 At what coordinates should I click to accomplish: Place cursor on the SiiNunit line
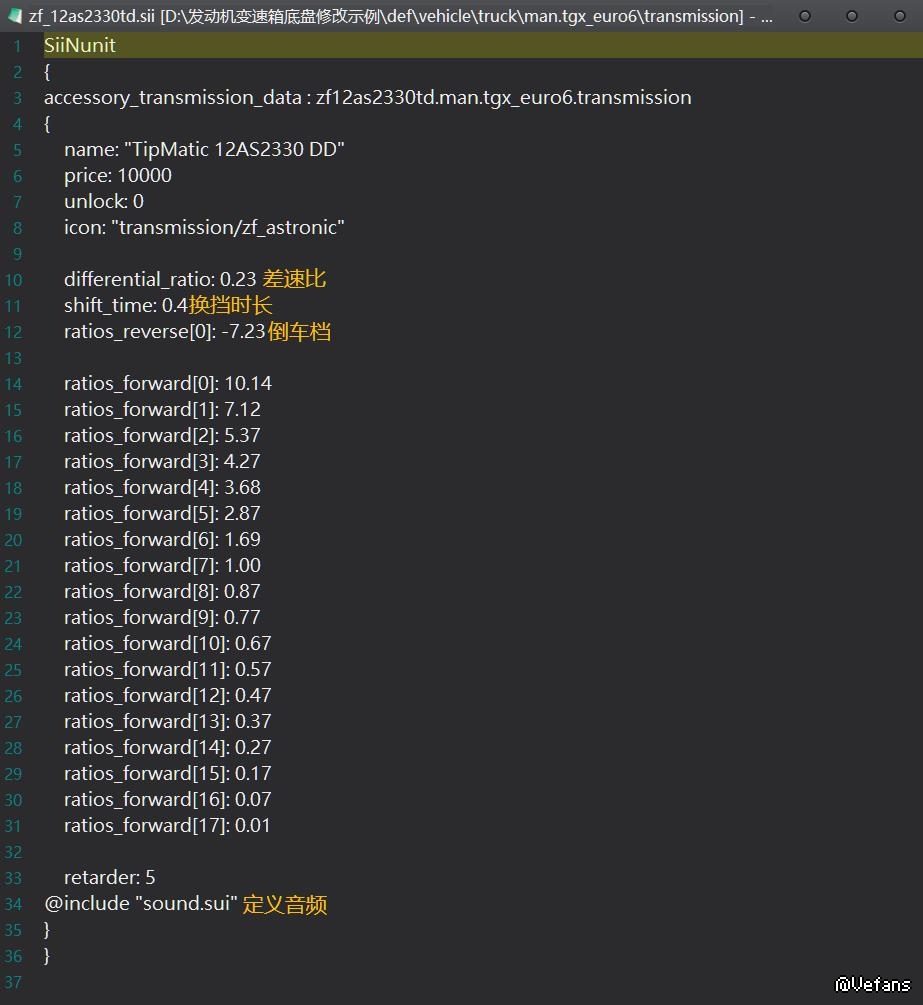[80, 45]
